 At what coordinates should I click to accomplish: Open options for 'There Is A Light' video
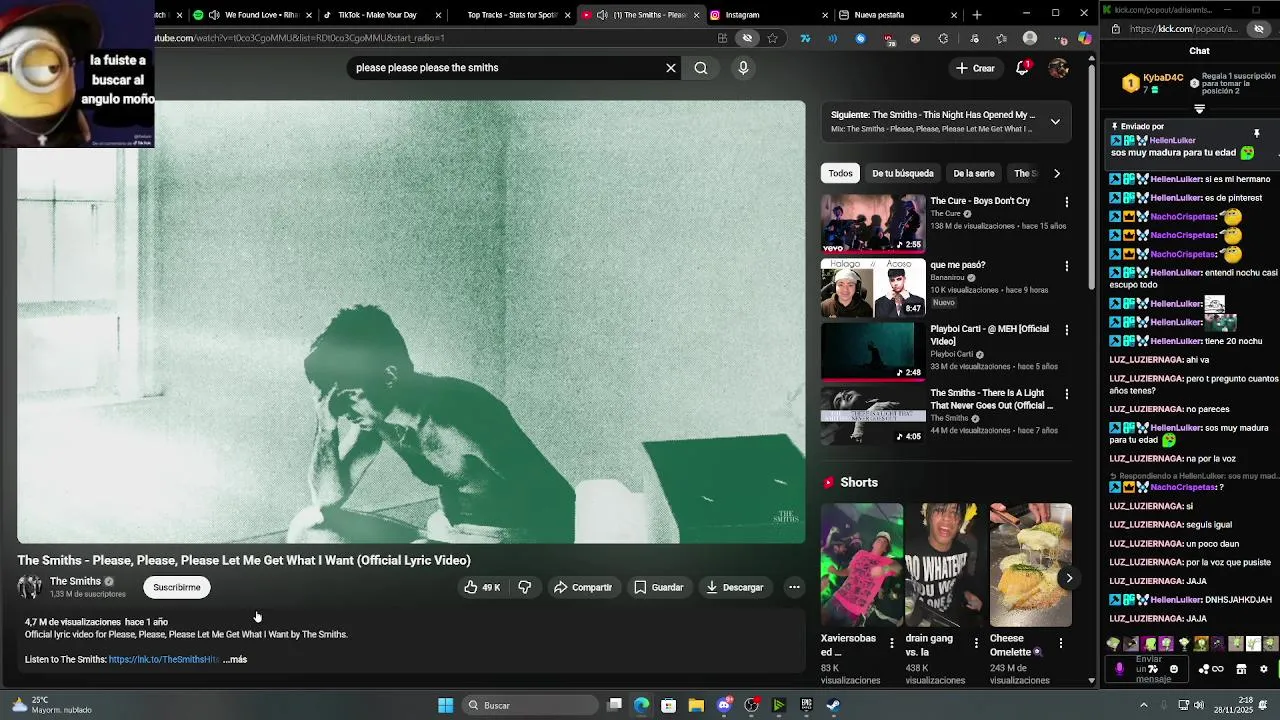(x=1066, y=394)
